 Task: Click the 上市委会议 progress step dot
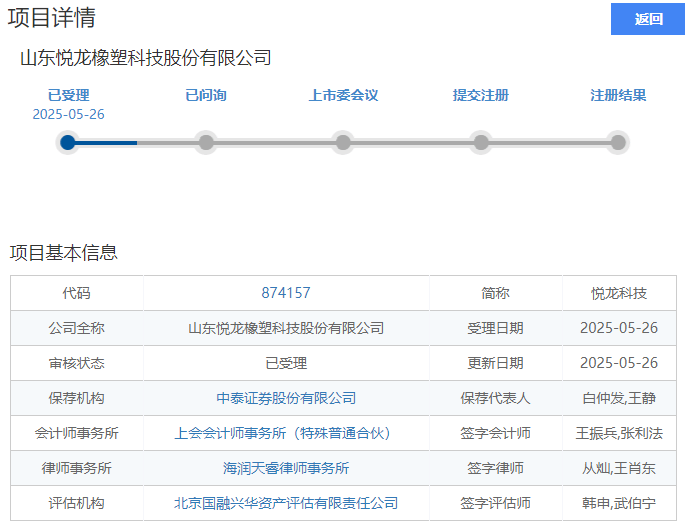343,142
